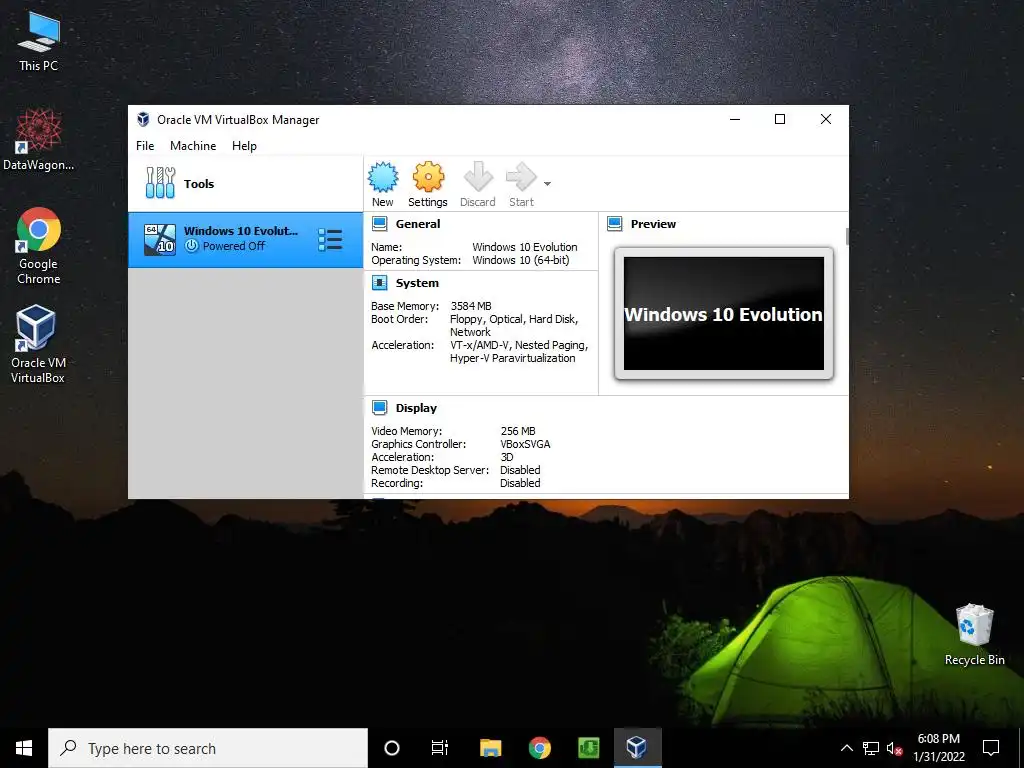The width and height of the screenshot is (1024, 768).
Task: Click the Discard toolbar icon
Action: (477, 185)
